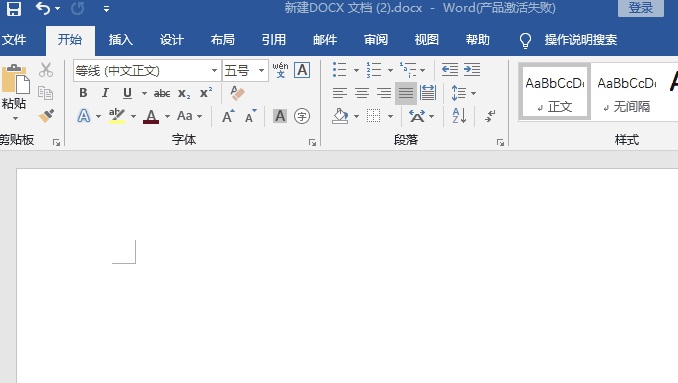Open the 五号 font size dropdown

click(261, 70)
